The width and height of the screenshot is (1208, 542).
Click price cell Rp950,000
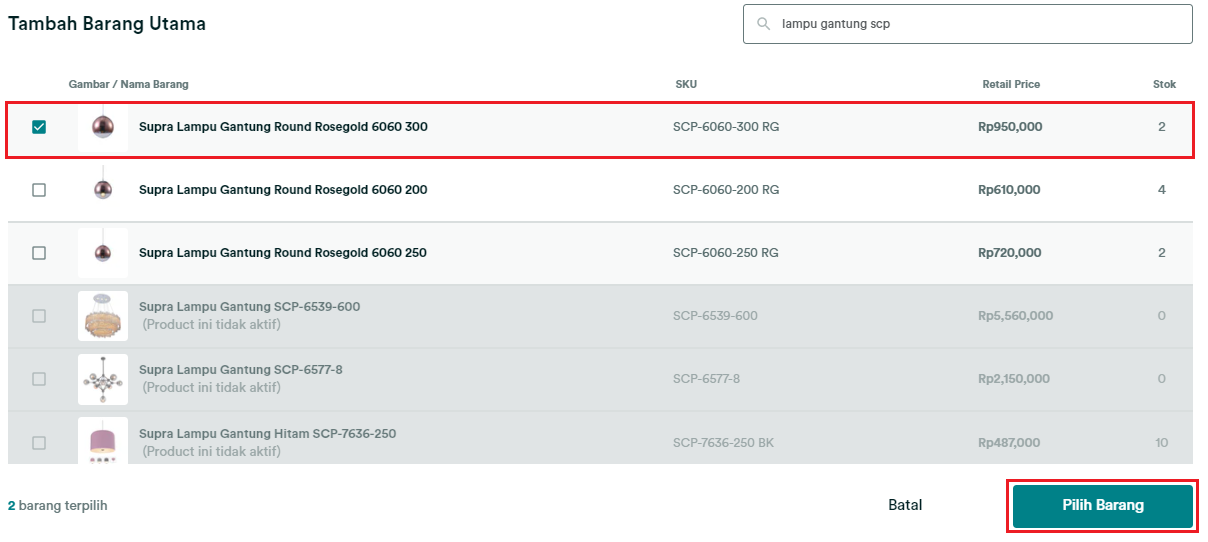pyautogui.click(x=1010, y=127)
